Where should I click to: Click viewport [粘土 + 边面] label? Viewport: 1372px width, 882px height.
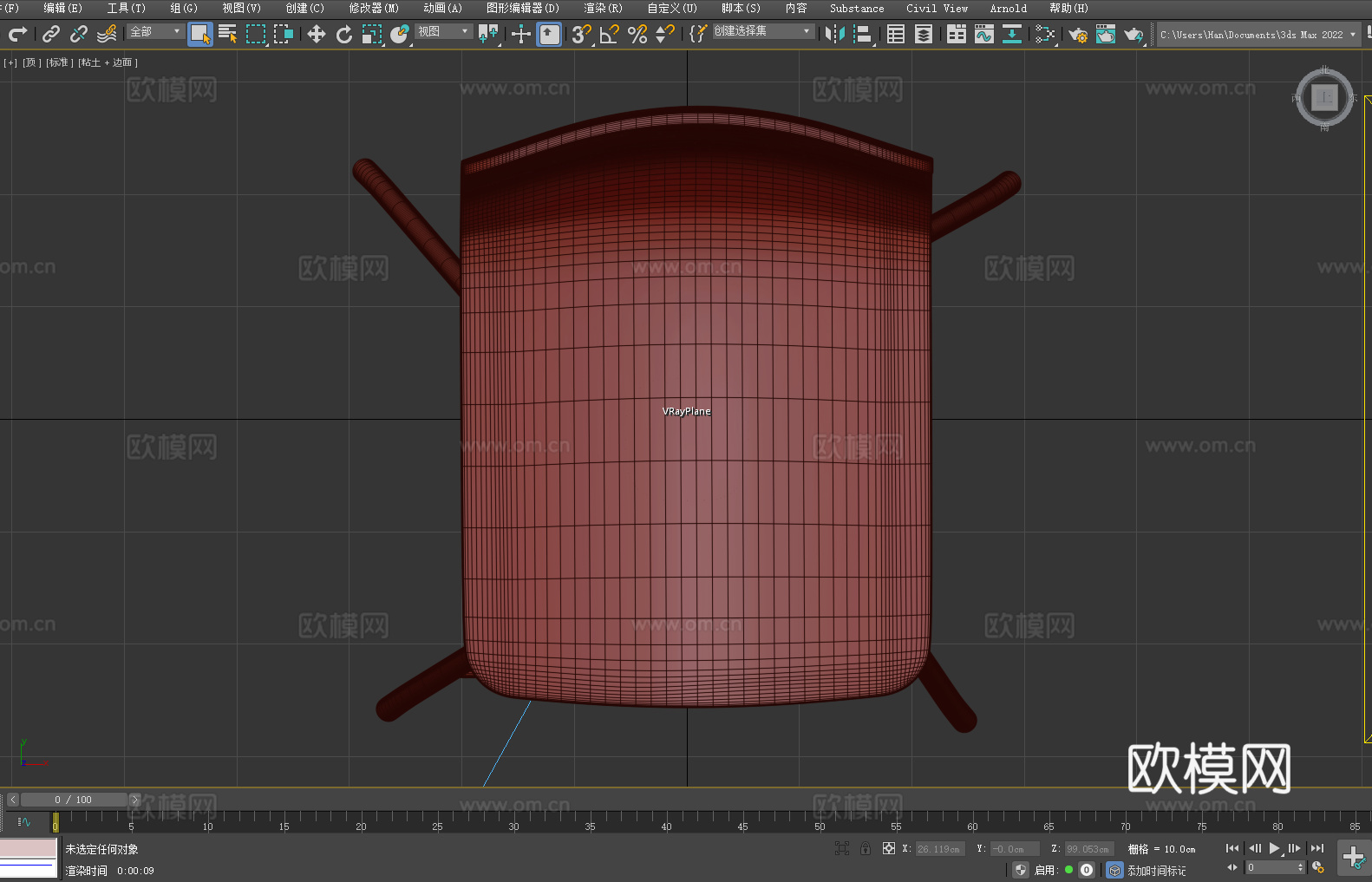coord(108,62)
